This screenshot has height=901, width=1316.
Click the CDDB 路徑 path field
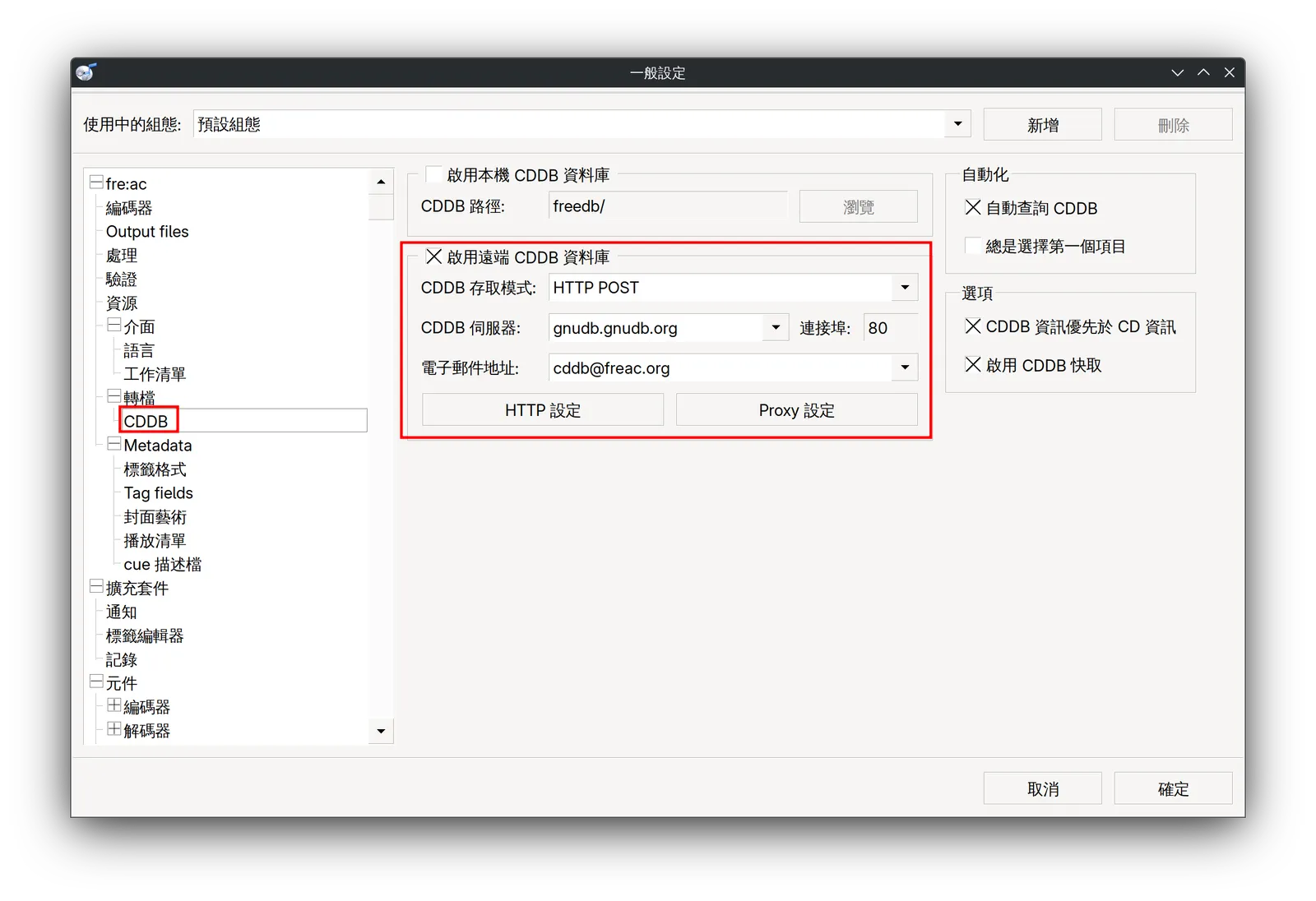click(668, 206)
